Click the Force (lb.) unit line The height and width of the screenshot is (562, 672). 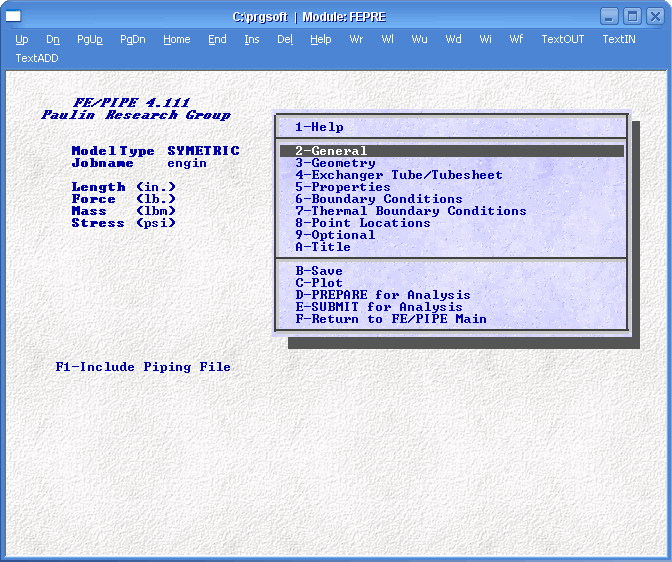pyautogui.click(x=123, y=199)
